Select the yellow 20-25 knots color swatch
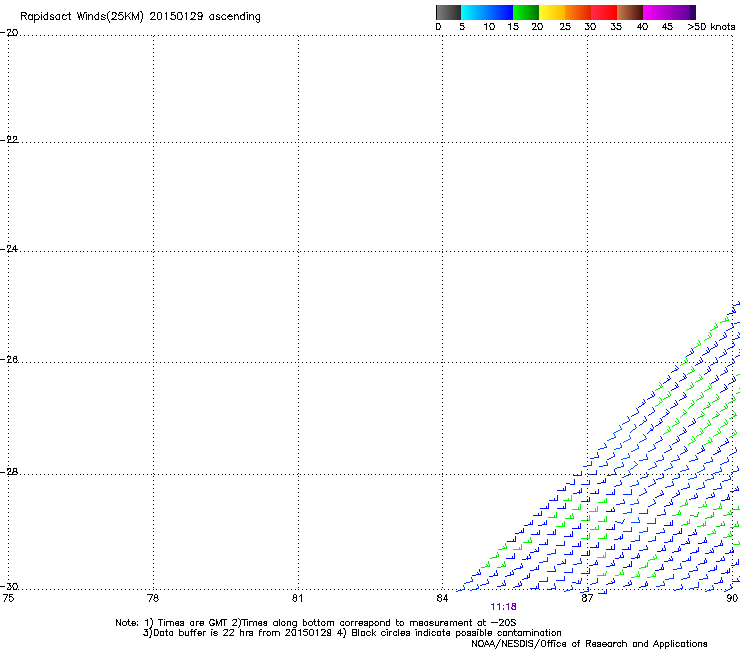This screenshot has width=740, height=650. pyautogui.click(x=552, y=12)
